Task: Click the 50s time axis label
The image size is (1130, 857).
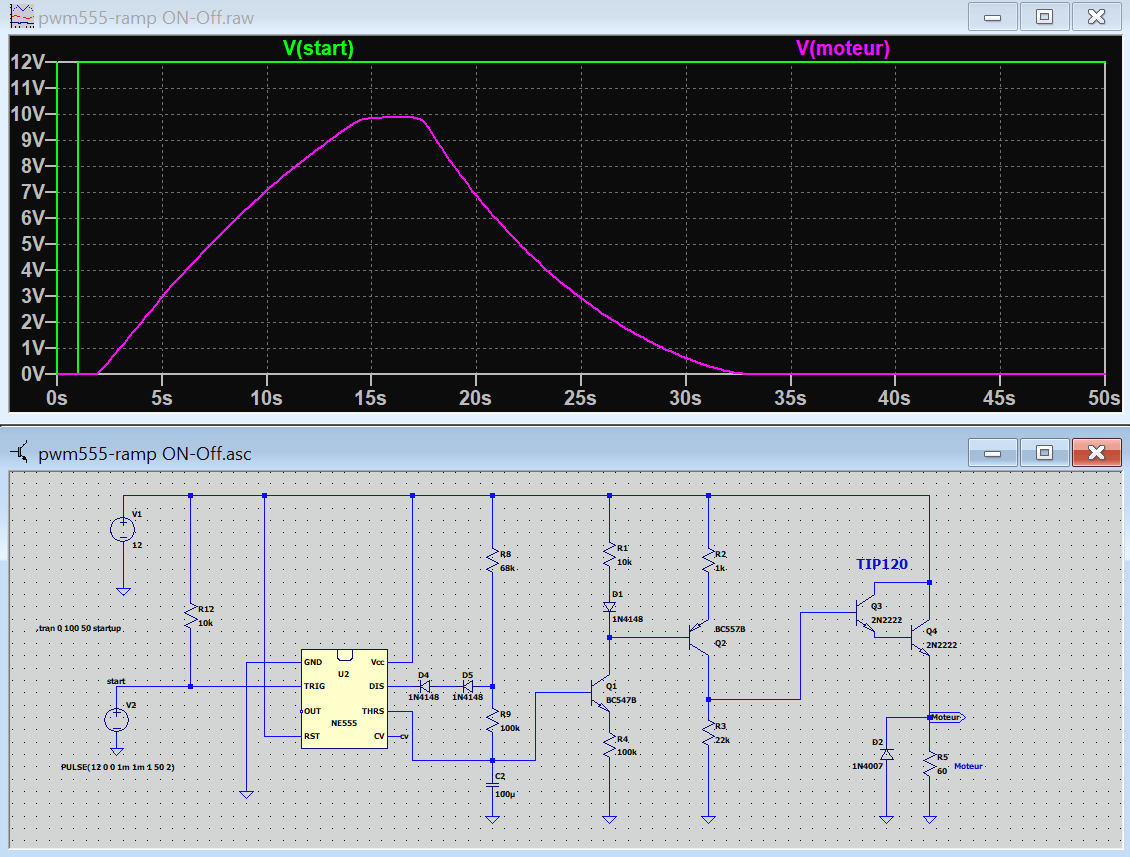Action: point(1103,398)
